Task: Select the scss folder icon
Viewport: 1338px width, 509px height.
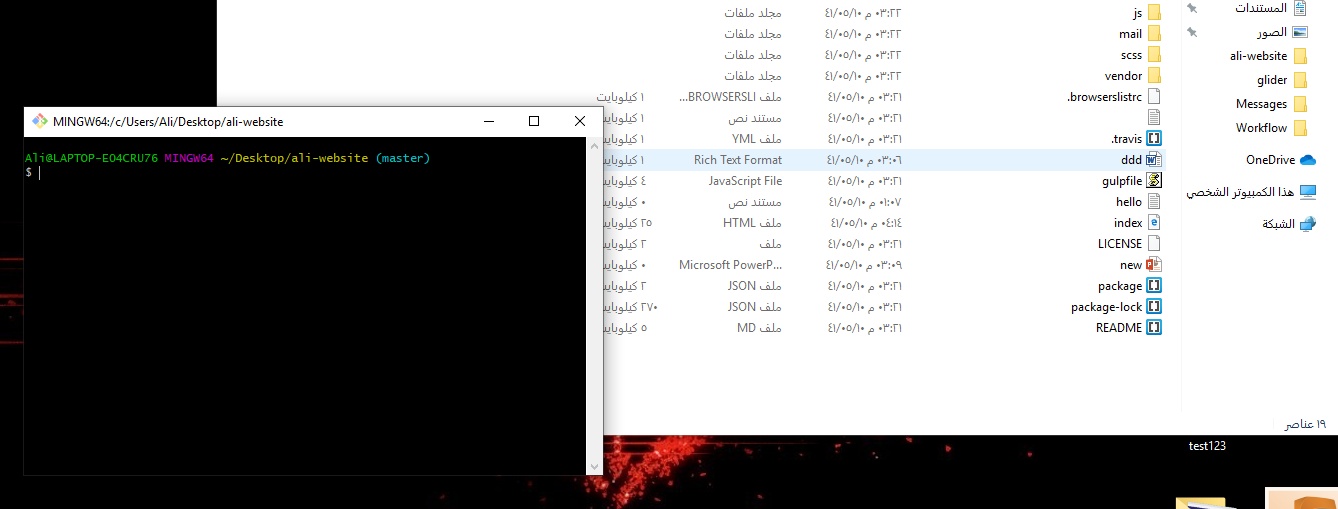Action: (1154, 55)
